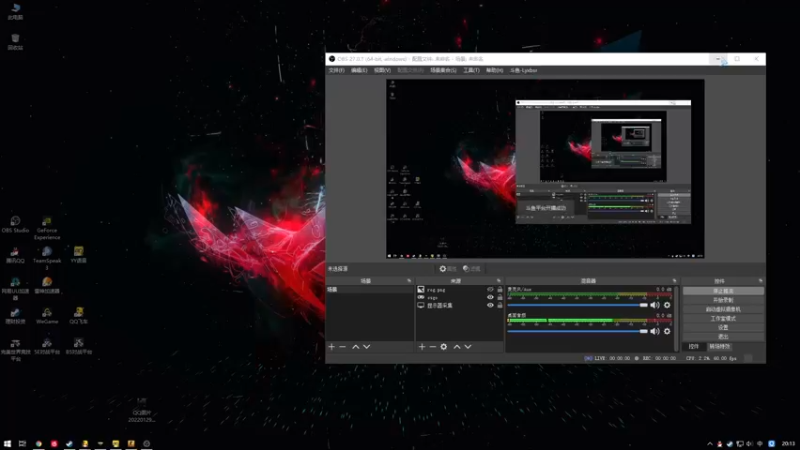Click the taskbar clock
The height and width of the screenshot is (450, 800).
point(789,444)
